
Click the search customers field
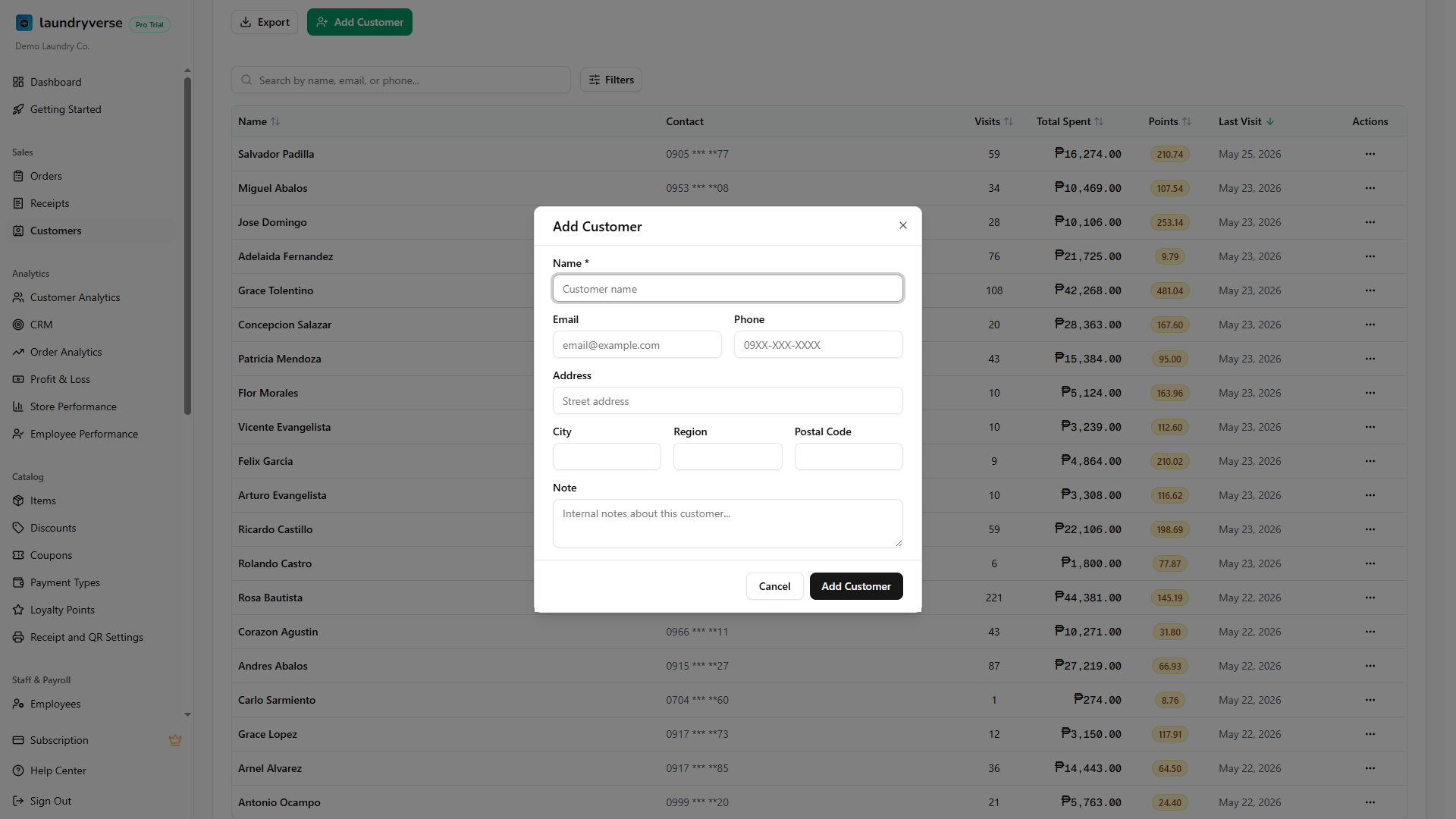[x=401, y=80]
